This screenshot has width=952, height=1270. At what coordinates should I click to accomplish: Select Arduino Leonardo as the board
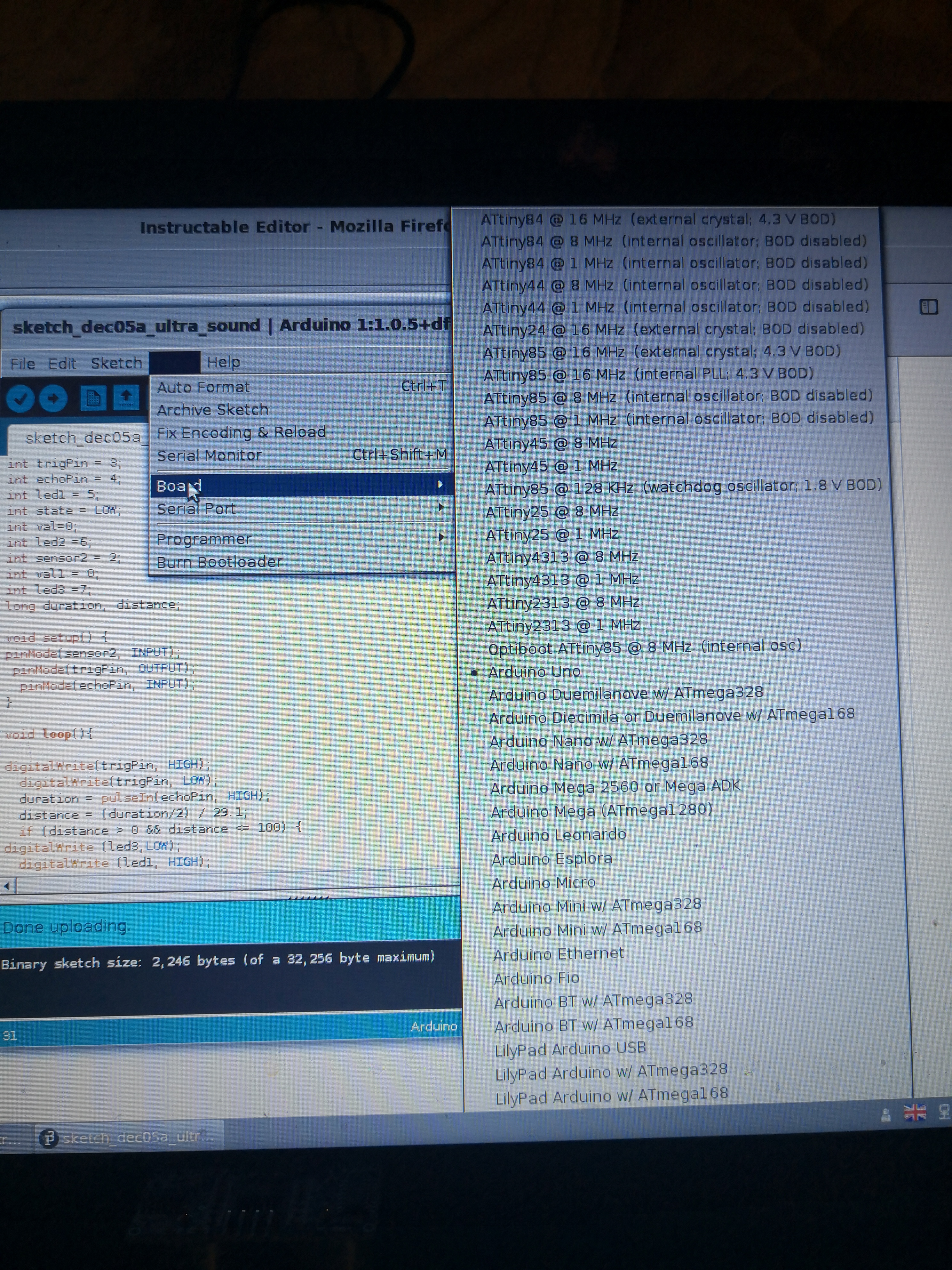(x=558, y=835)
